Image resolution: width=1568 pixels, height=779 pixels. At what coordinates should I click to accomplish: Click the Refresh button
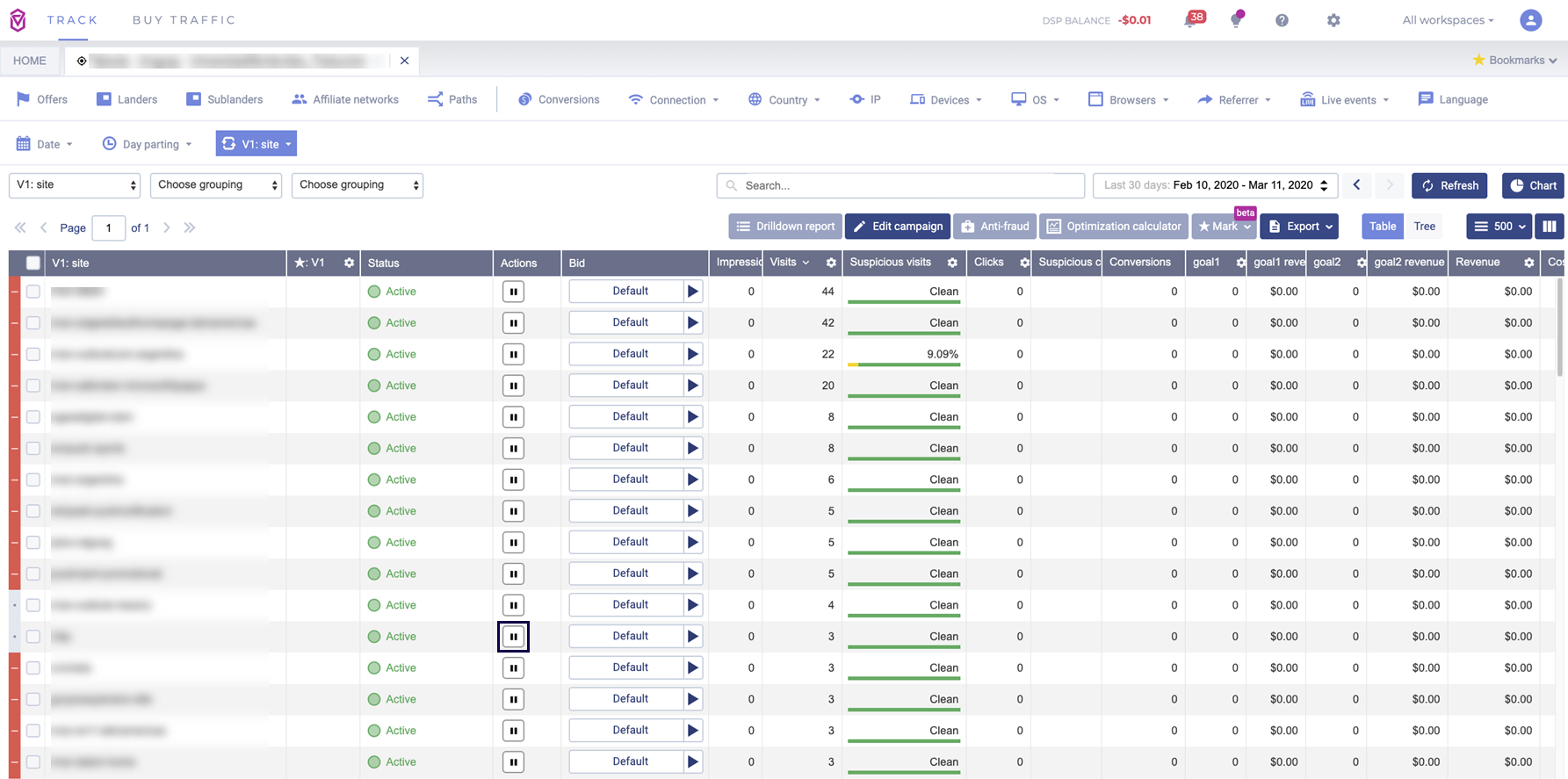pyautogui.click(x=1449, y=185)
